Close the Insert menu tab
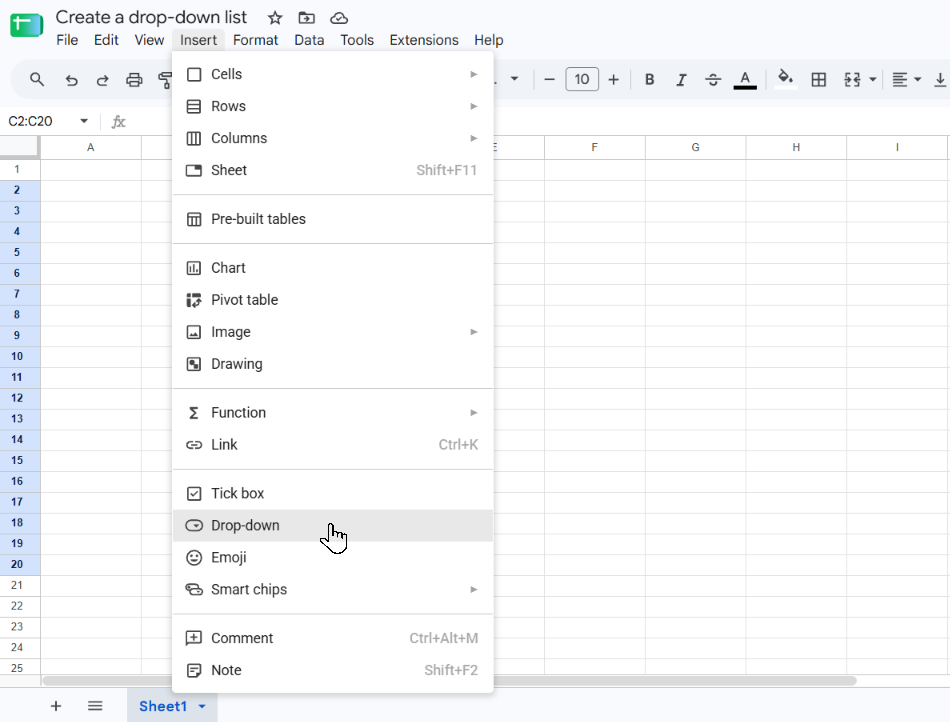950x722 pixels. 198,40
